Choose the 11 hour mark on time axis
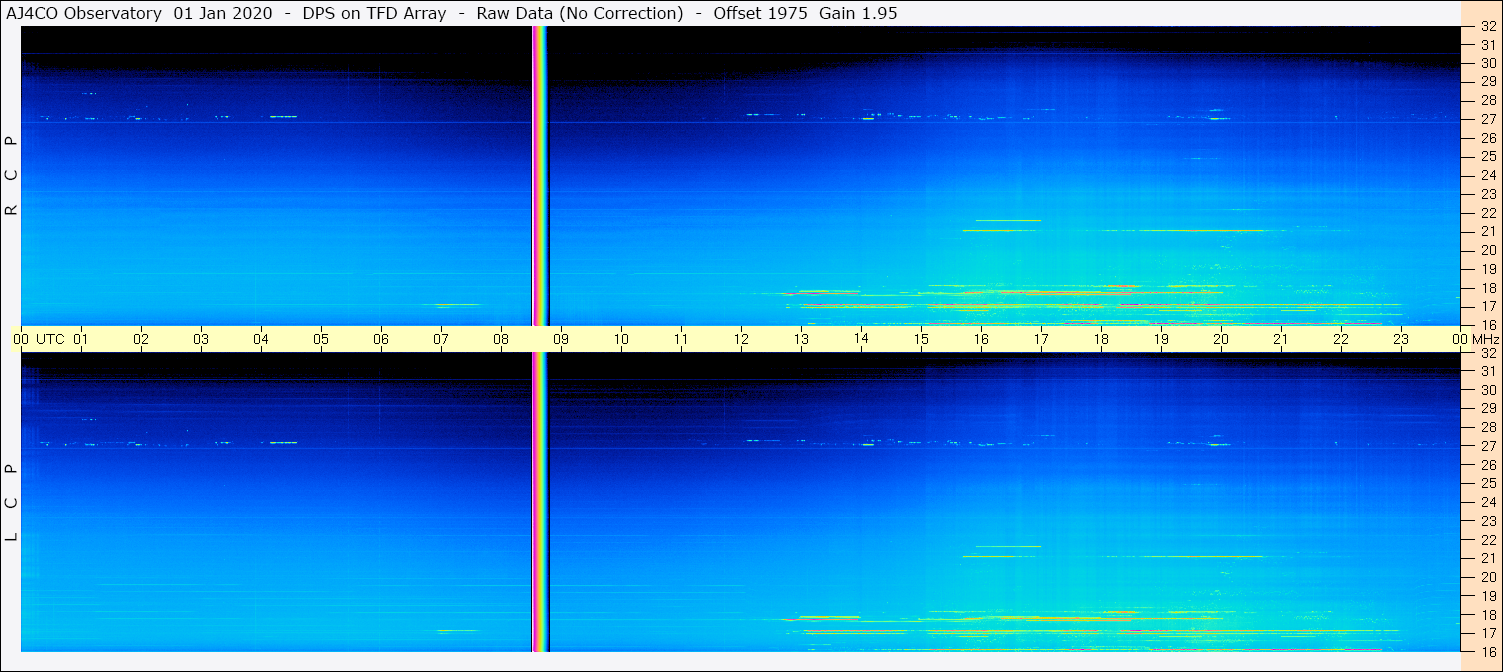Image resolution: width=1503 pixels, height=672 pixels. coord(681,339)
